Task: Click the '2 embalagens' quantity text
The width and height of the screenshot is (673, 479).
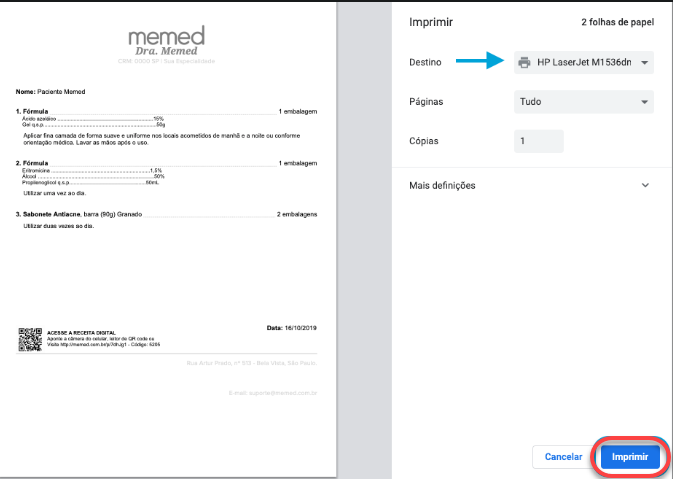Action: (x=297, y=214)
